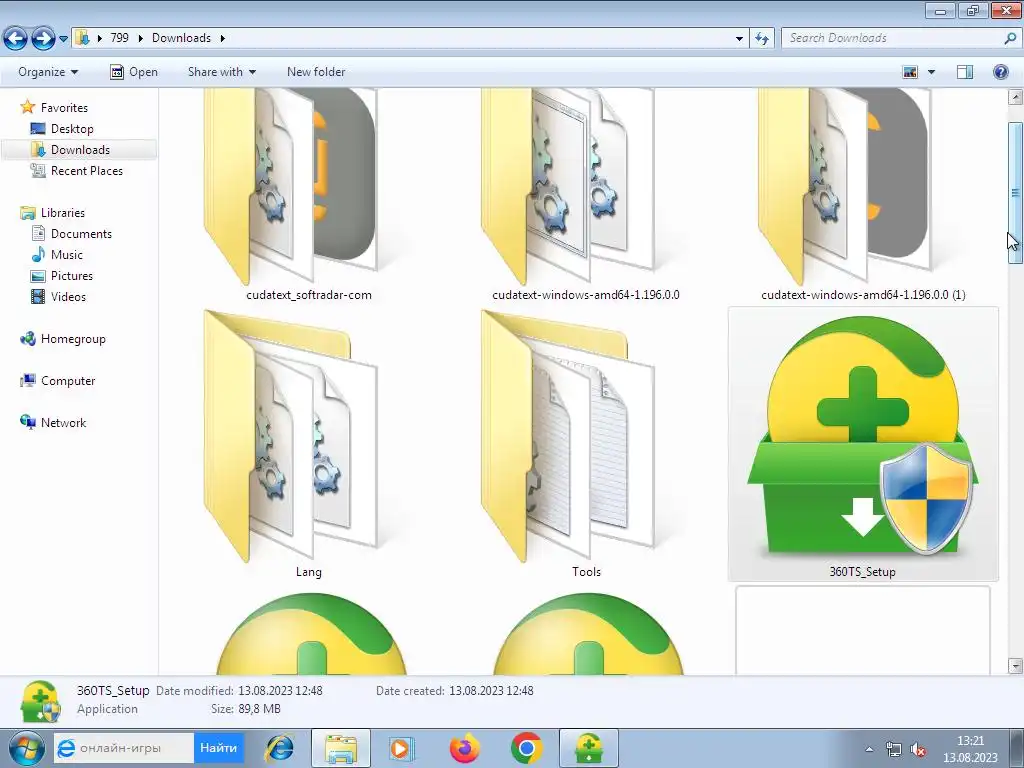Launch Google Chrome from the taskbar
This screenshot has width=1024, height=768.
[526, 748]
